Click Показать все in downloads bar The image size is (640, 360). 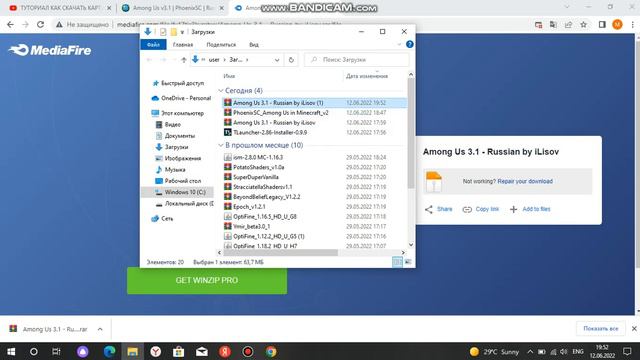(600, 329)
